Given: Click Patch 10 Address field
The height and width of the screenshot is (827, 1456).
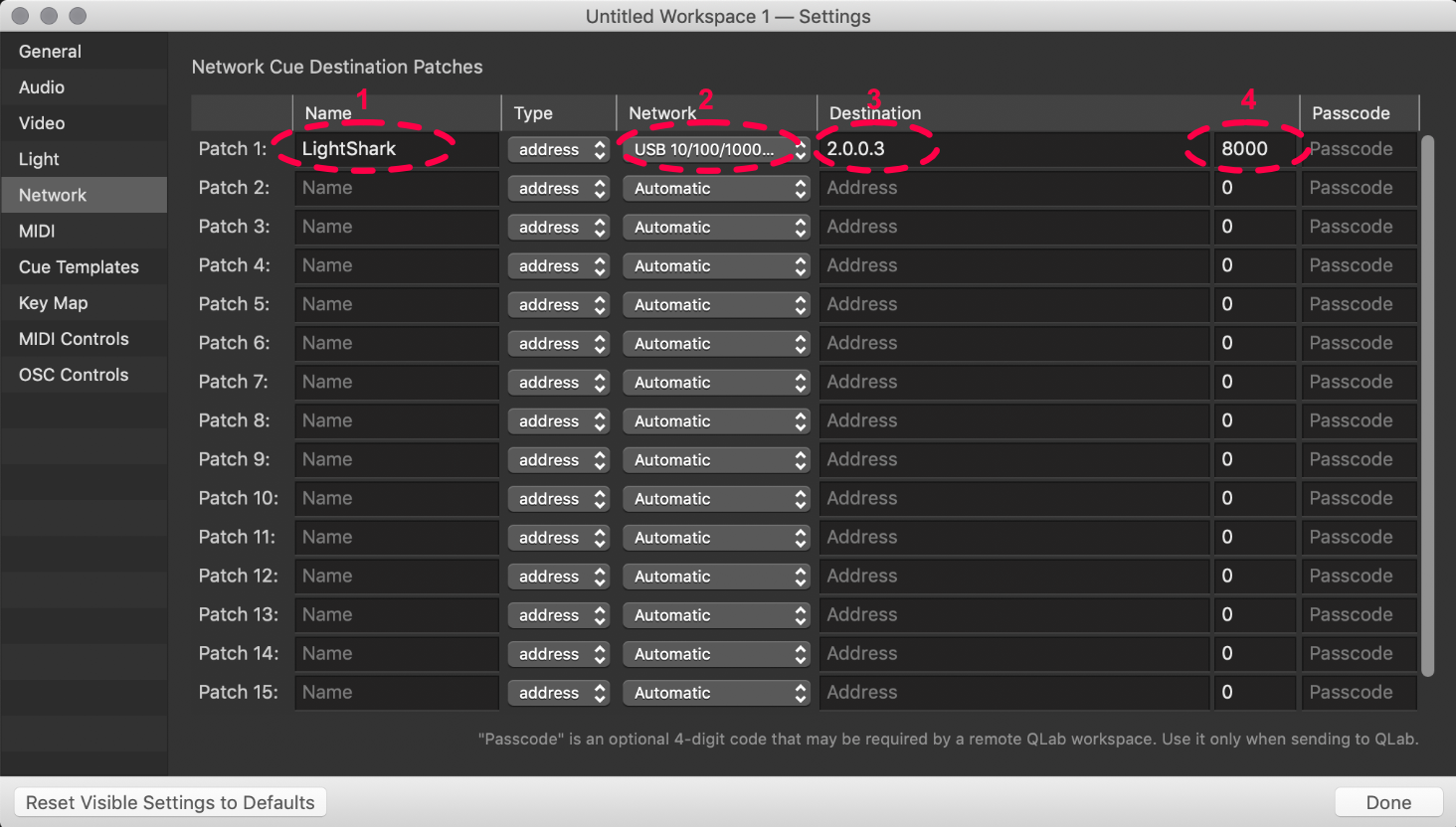Looking at the screenshot, I should 1014,498.
